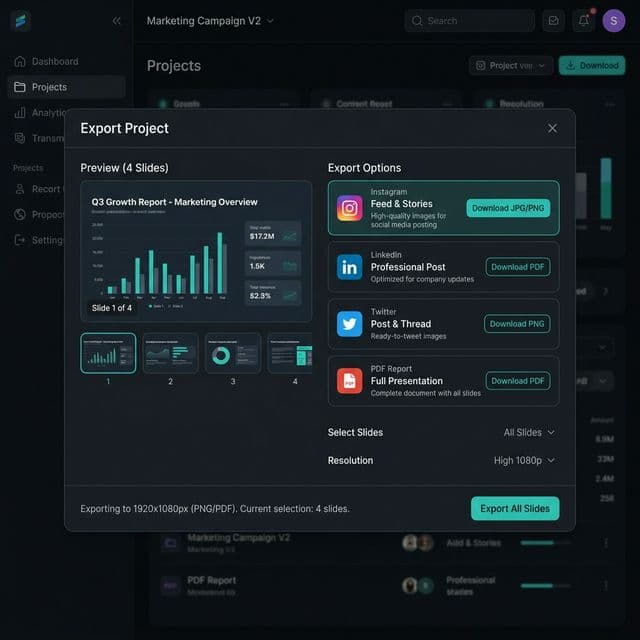The height and width of the screenshot is (640, 640).
Task: Open more options for Marketing Campaign V2 row
Action: [606, 543]
